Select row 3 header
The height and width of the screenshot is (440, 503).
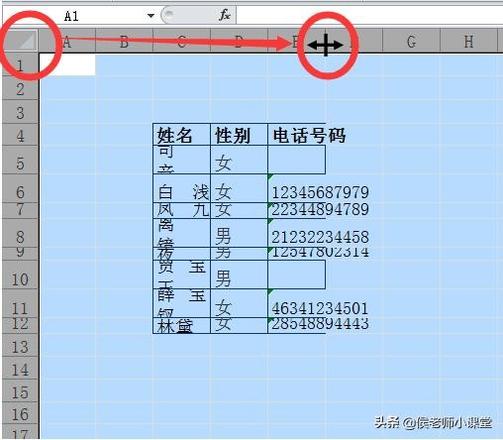pyautogui.click(x=20, y=112)
